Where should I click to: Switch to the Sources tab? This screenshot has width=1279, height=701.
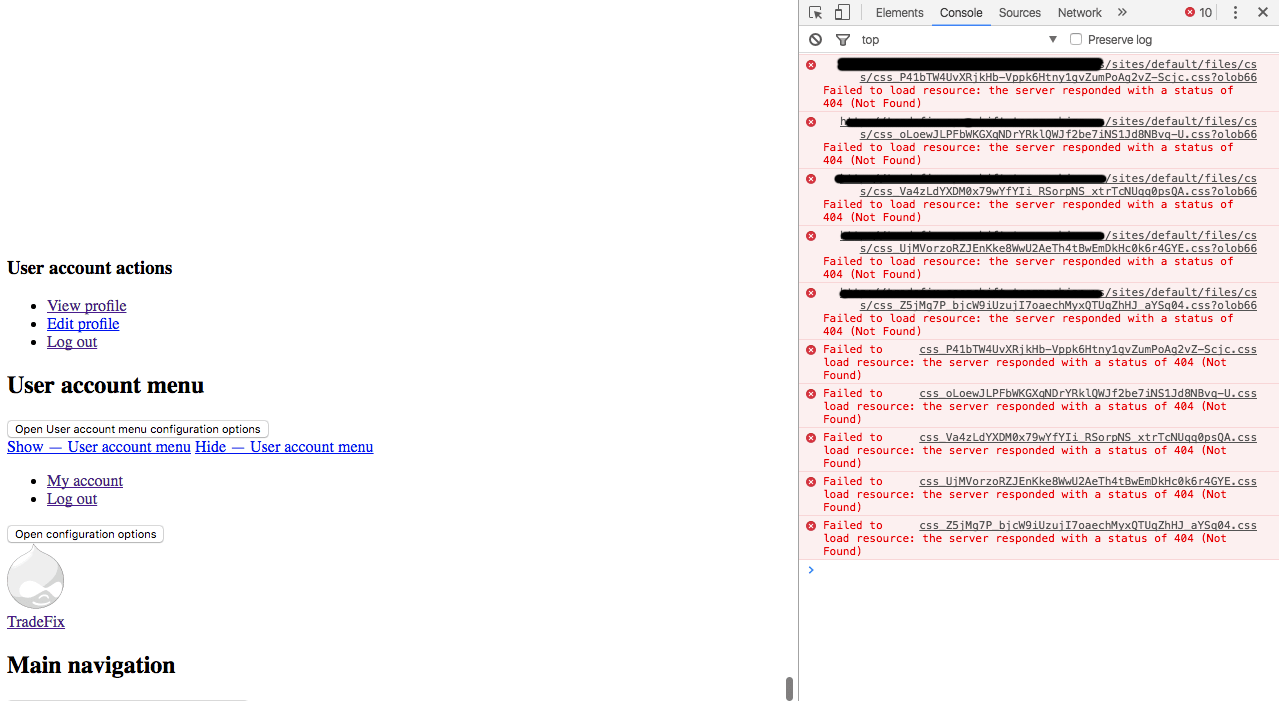pyautogui.click(x=1020, y=13)
